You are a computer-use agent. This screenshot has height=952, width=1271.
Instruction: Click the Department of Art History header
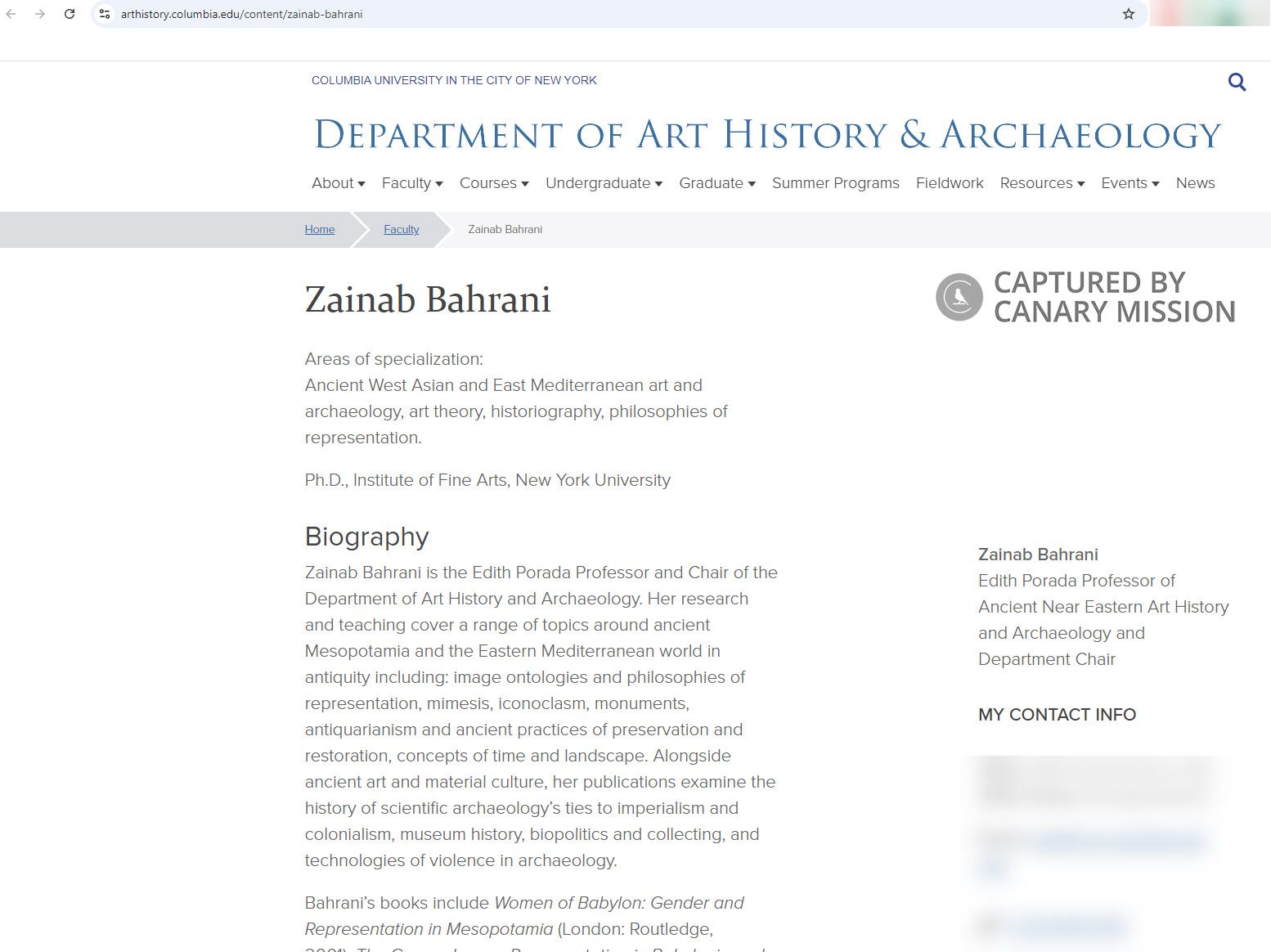pyautogui.click(x=763, y=133)
